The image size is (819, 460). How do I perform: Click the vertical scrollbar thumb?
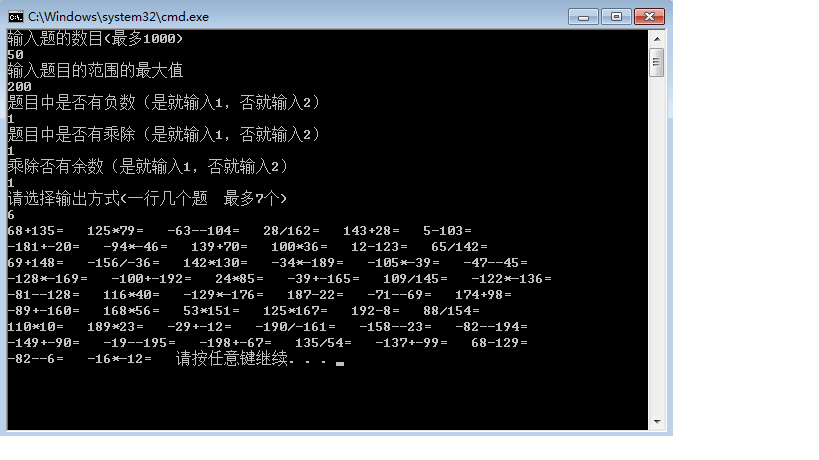(657, 62)
